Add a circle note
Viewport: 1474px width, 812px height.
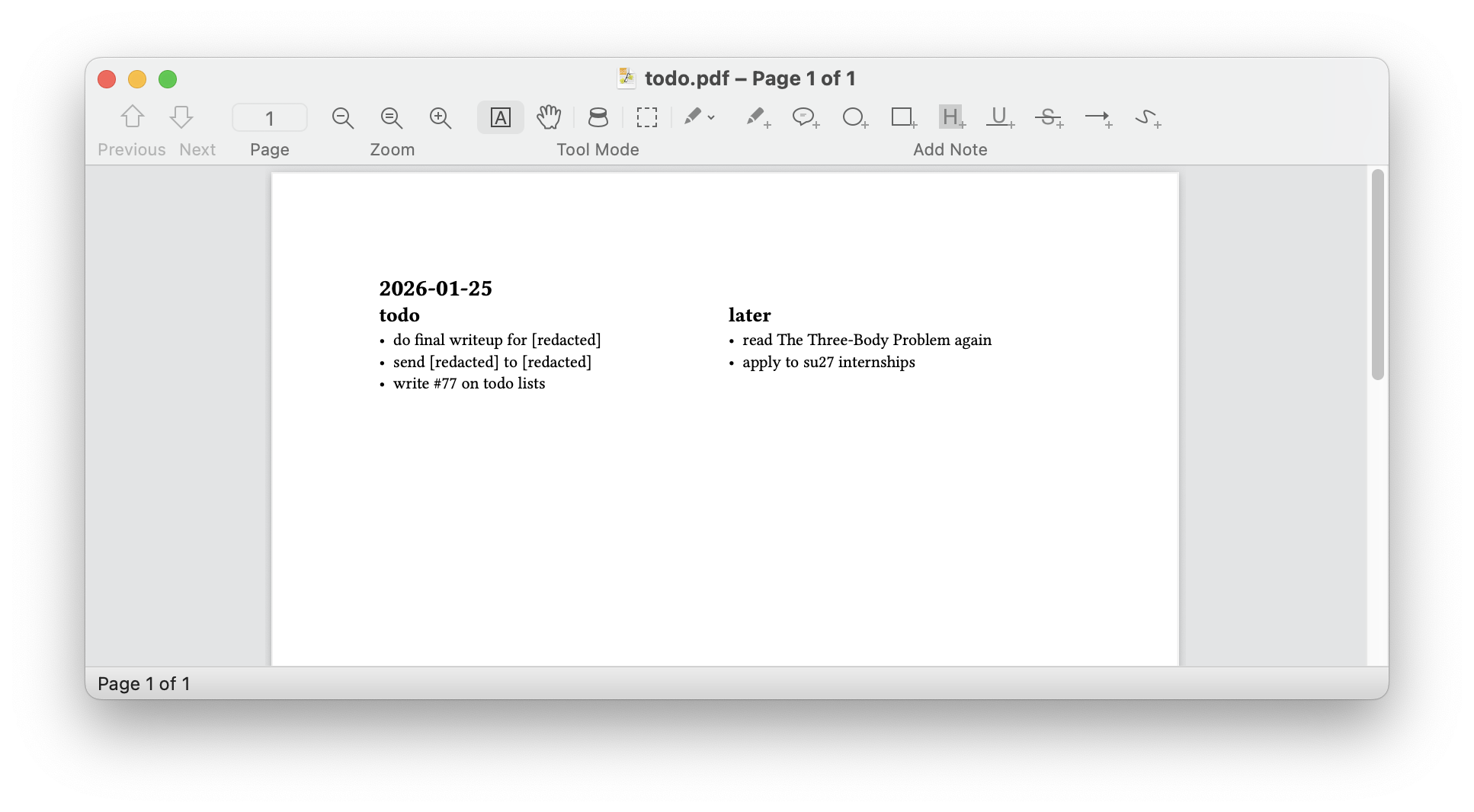(x=854, y=117)
